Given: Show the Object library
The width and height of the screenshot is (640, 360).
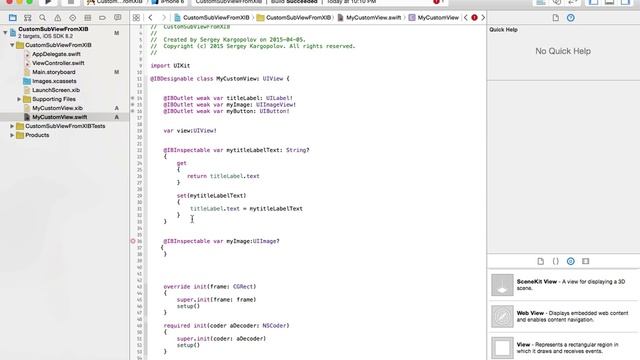Looking at the screenshot, I should (x=571, y=261).
